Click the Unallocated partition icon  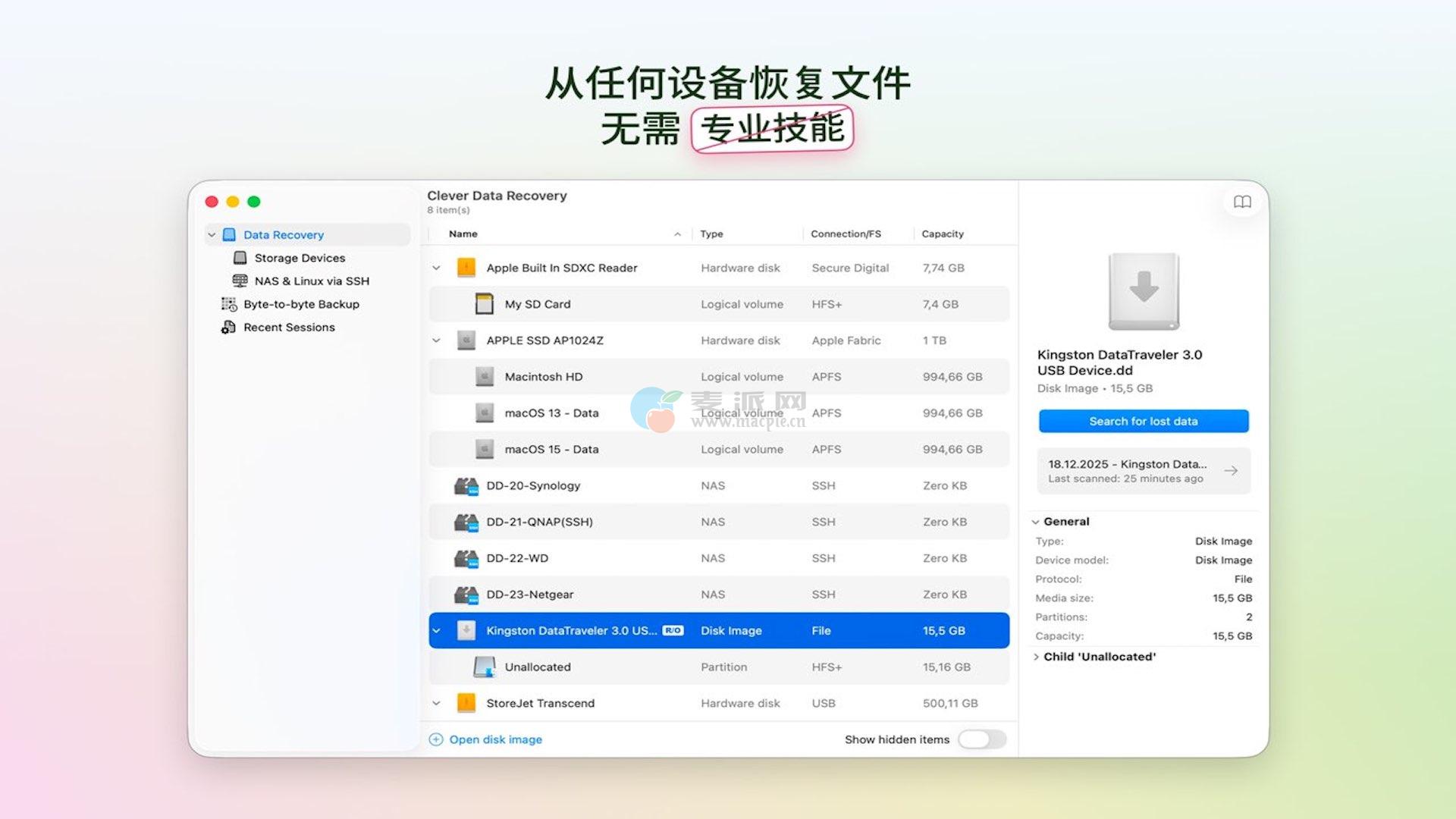click(x=484, y=667)
